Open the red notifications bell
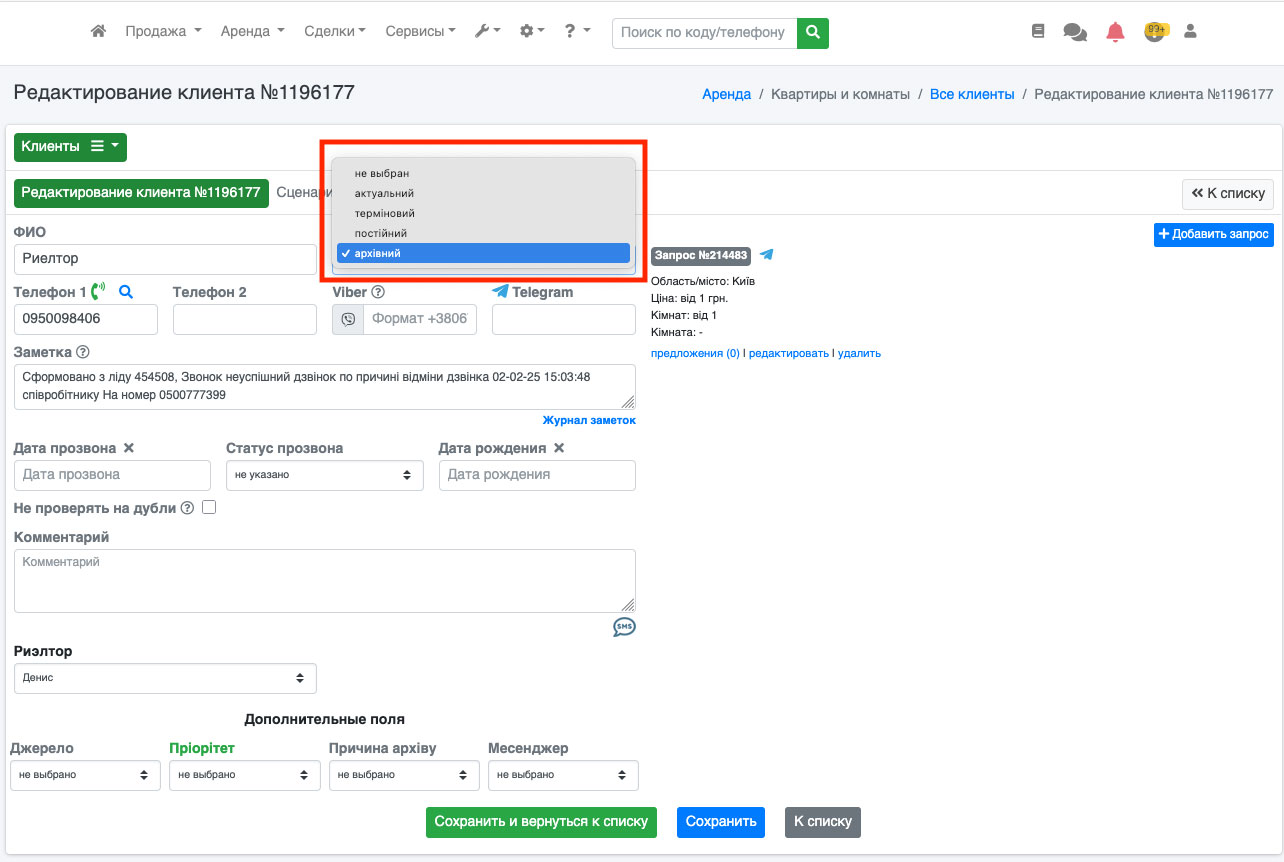 coord(1115,32)
